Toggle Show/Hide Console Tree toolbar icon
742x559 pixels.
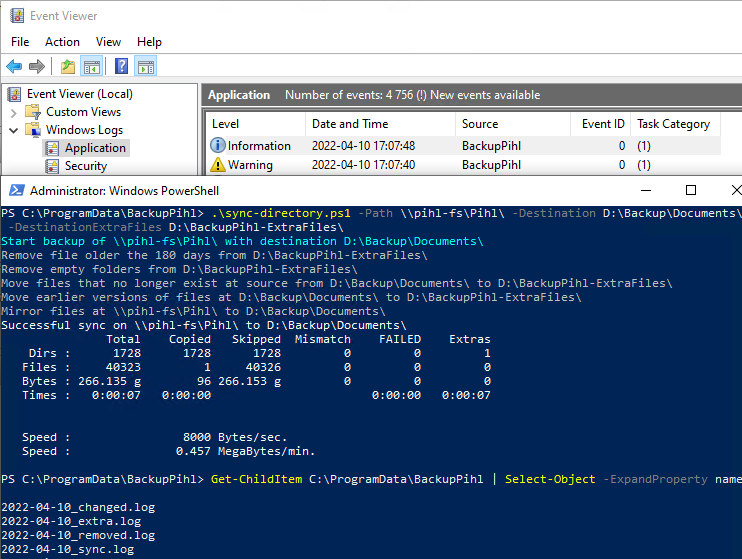pos(91,66)
